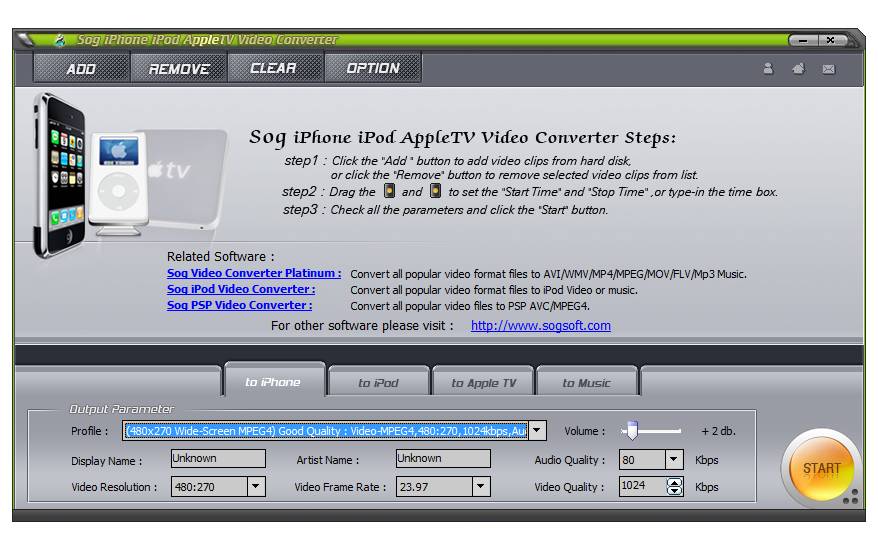Open the OPTION settings

(x=372, y=68)
